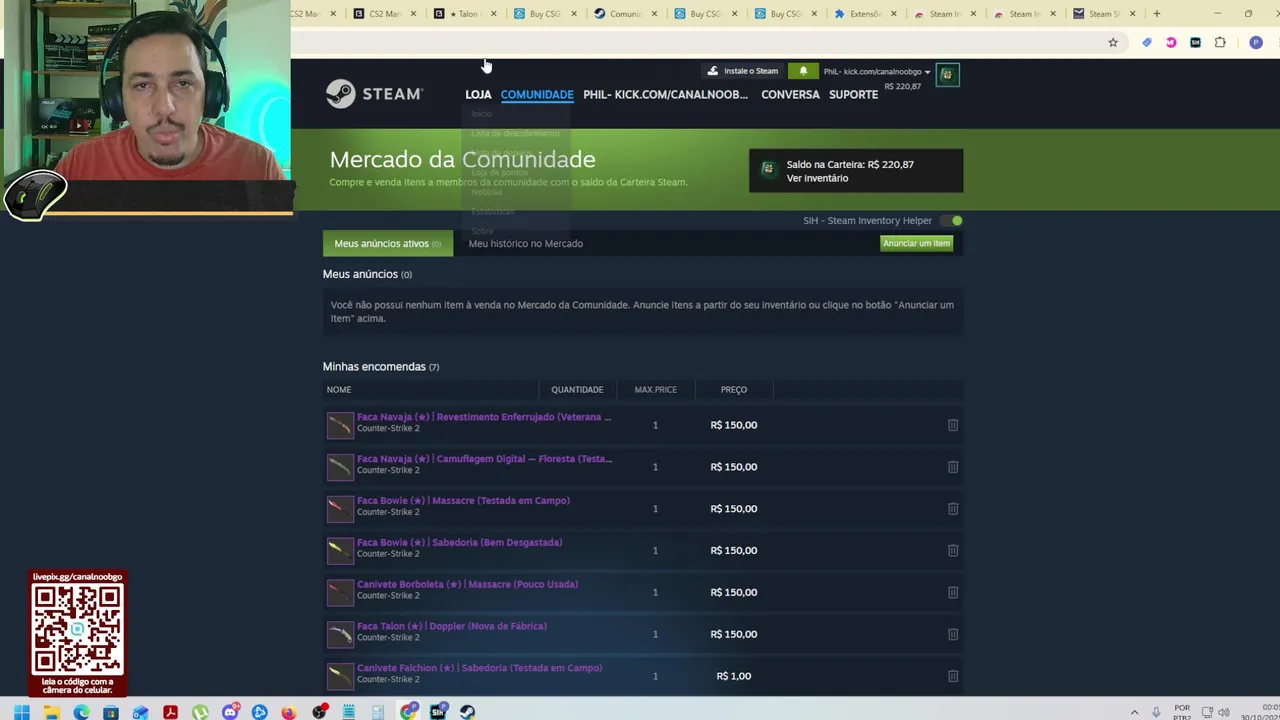Delete the Canivete Borboleta Massacre order

(953, 592)
